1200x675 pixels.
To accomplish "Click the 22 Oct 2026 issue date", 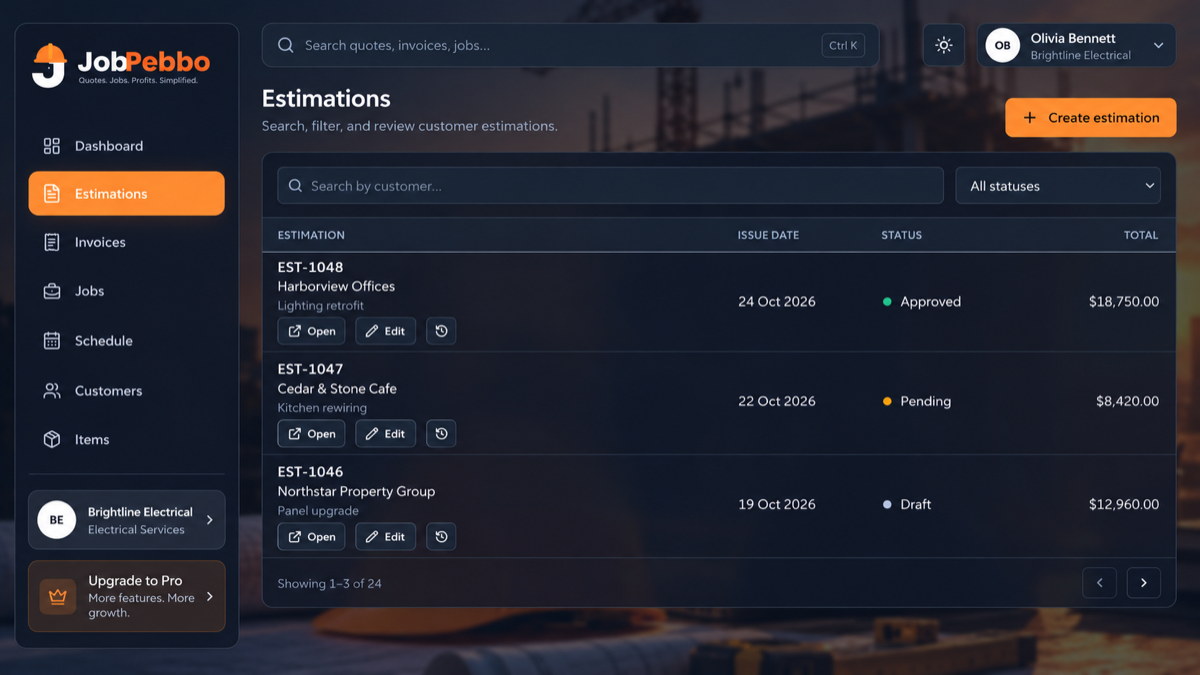I will pos(777,402).
